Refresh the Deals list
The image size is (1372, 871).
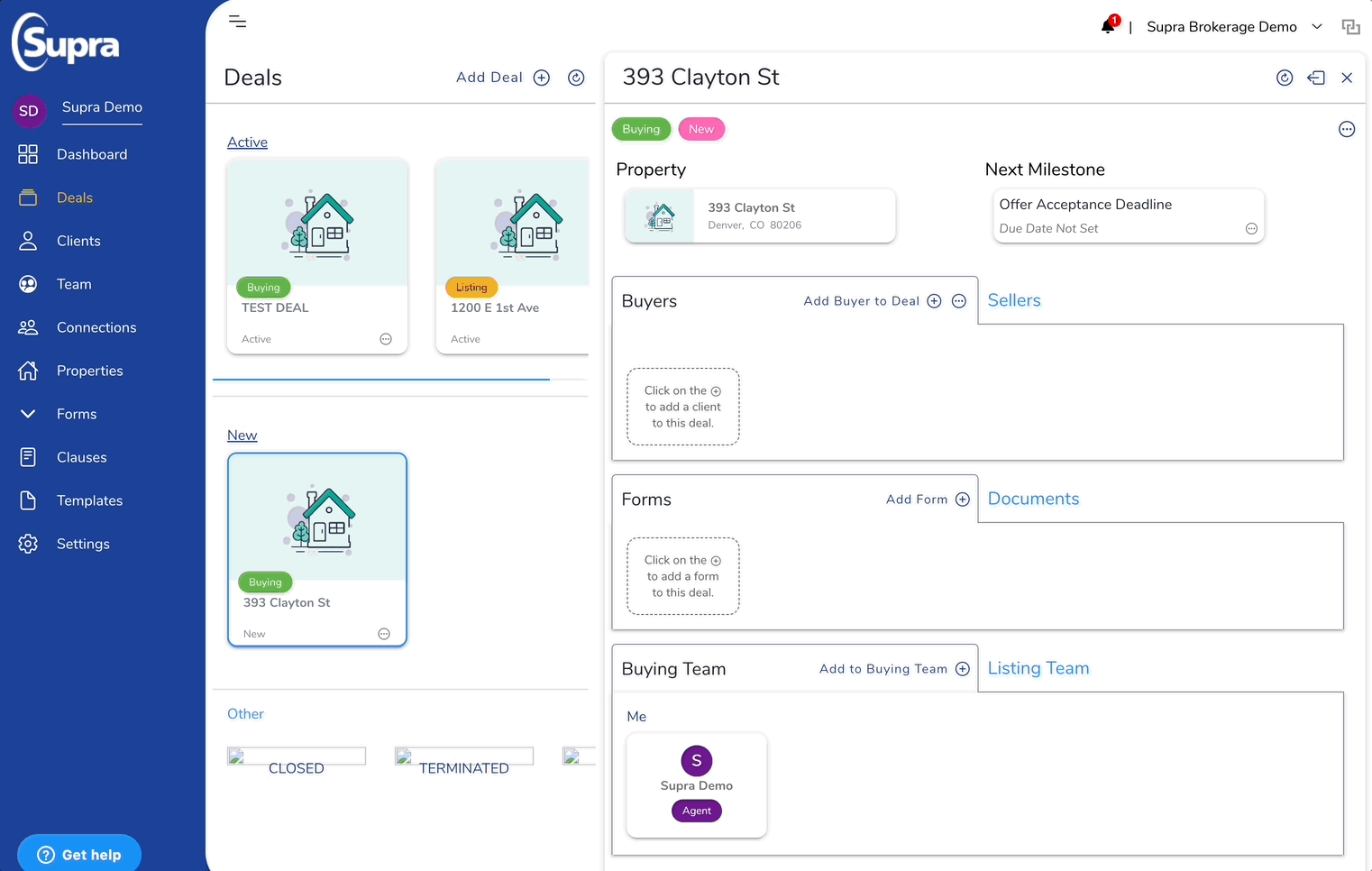tap(576, 78)
